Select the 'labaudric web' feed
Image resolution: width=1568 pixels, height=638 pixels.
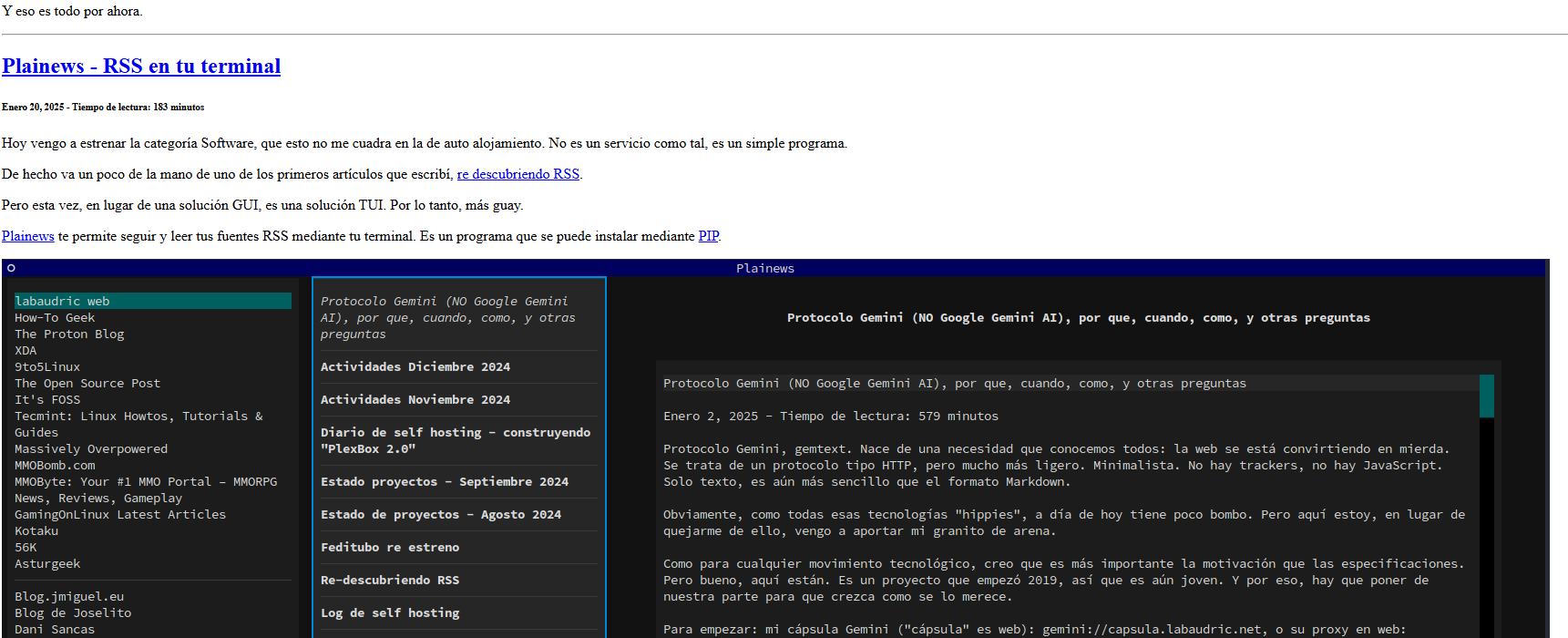click(62, 301)
